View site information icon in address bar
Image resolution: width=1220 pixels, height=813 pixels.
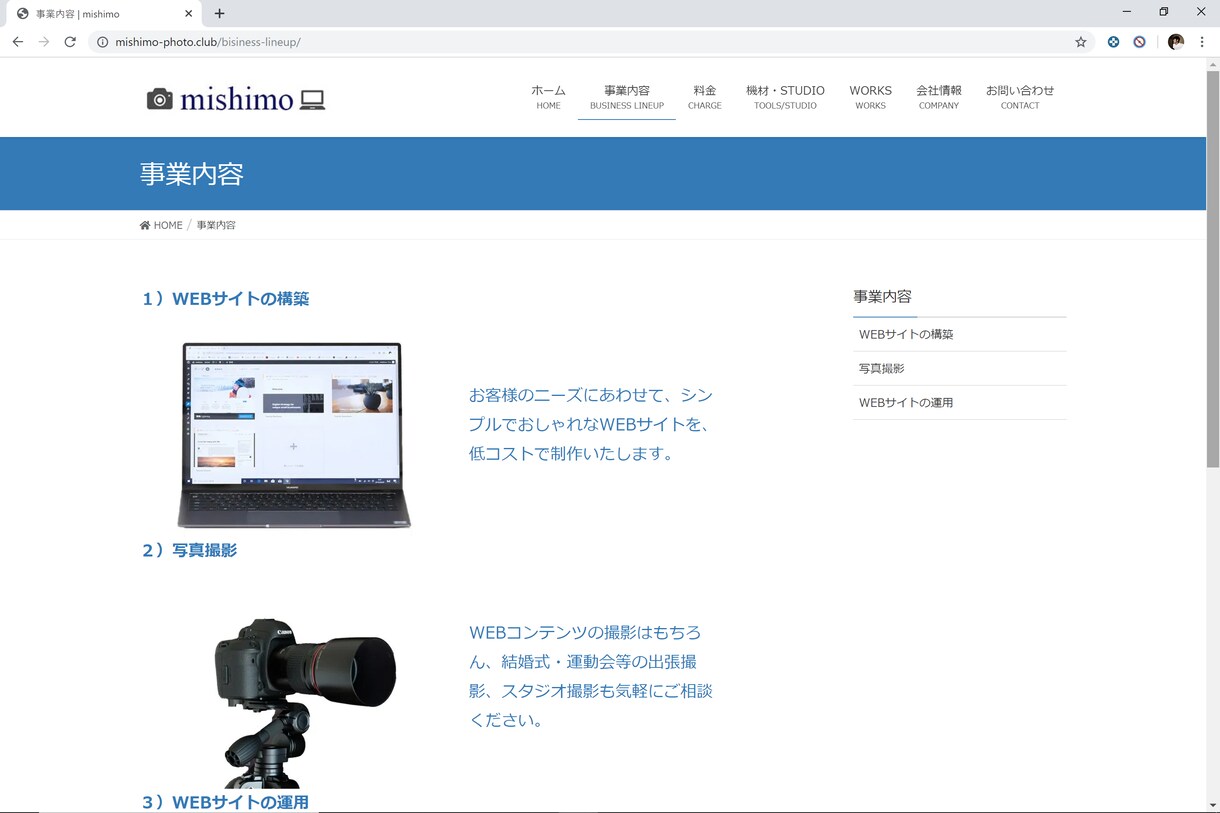pyautogui.click(x=102, y=42)
